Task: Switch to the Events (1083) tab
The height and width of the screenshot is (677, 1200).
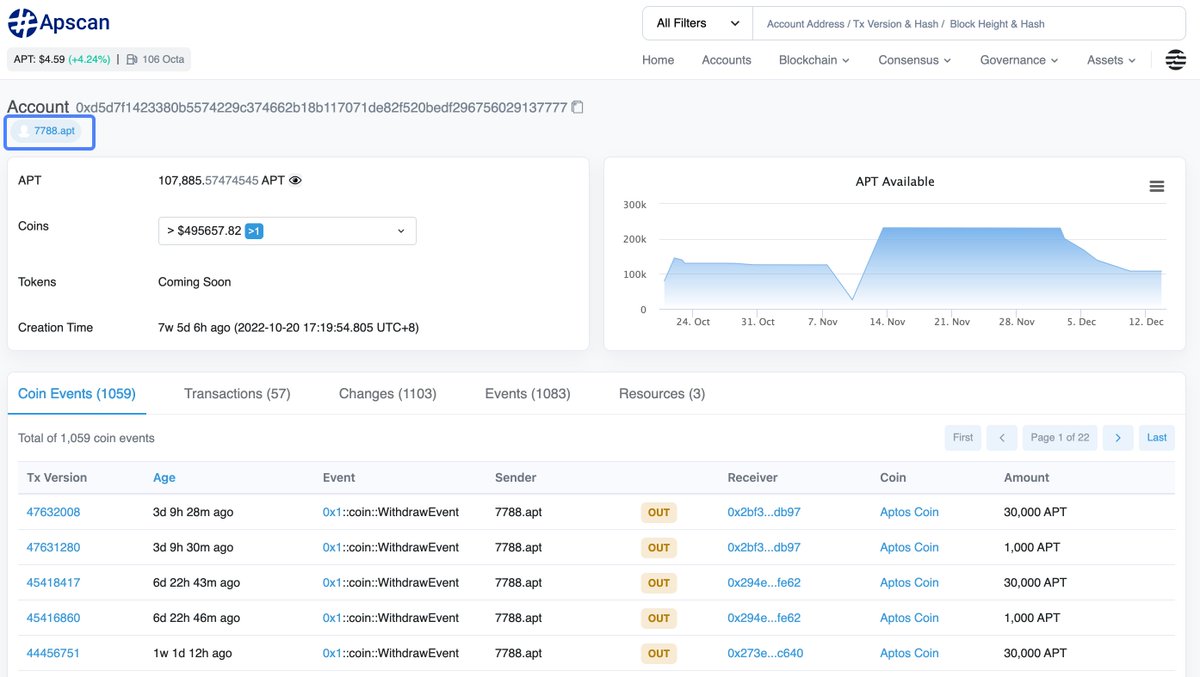Action: click(x=528, y=394)
